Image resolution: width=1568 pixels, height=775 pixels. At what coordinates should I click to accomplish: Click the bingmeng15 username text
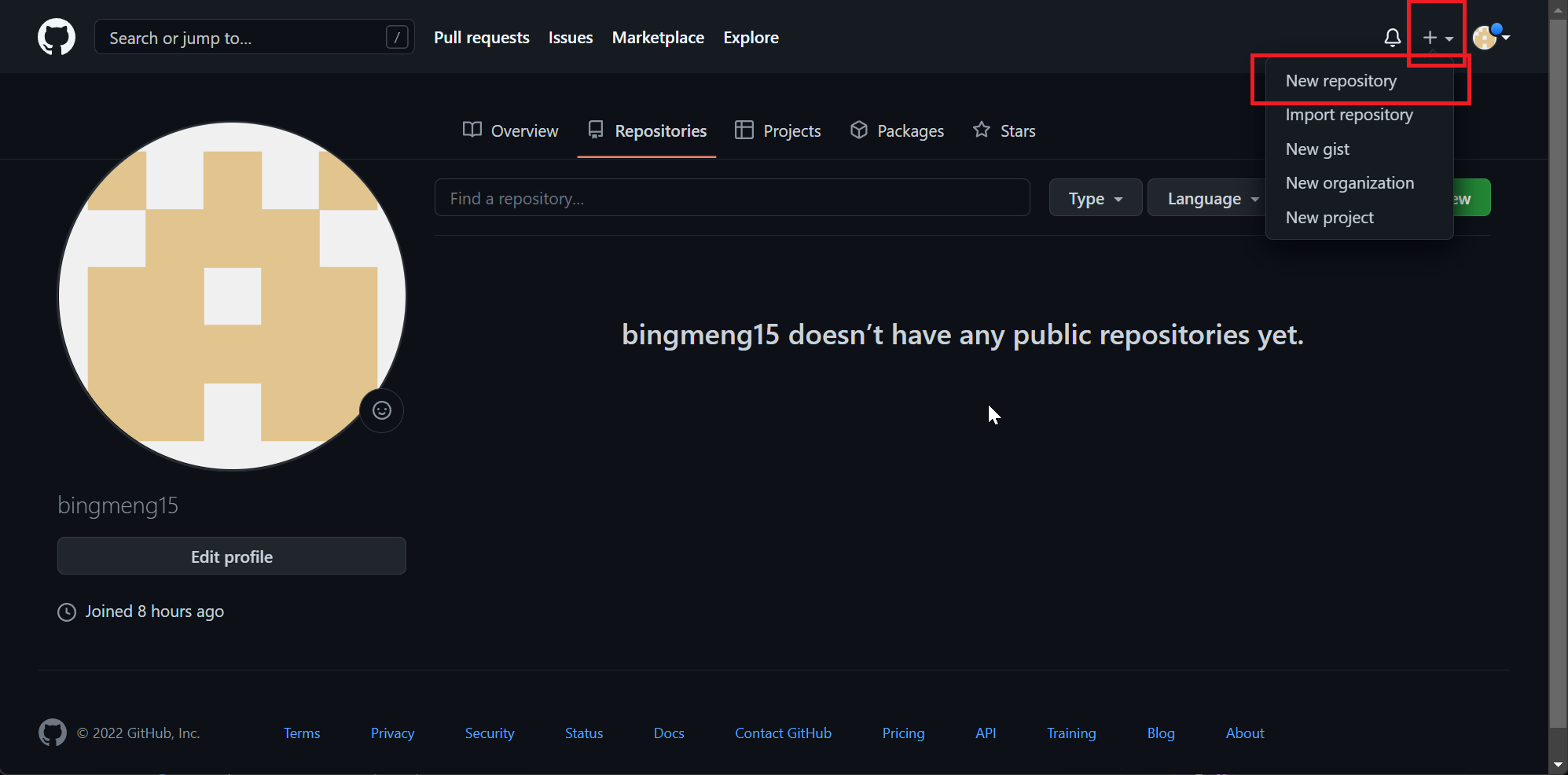[118, 505]
